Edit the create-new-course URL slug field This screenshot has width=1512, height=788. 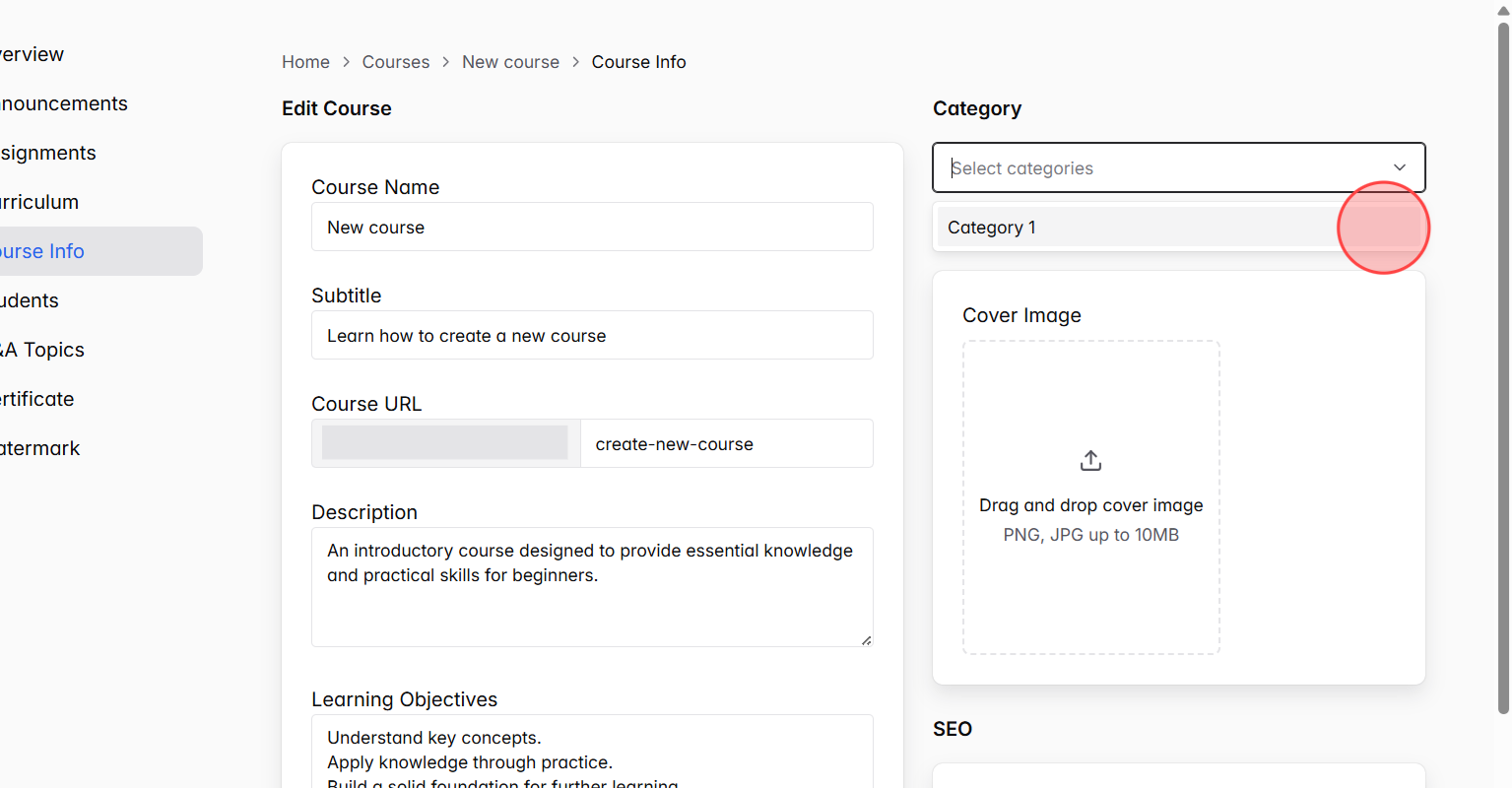(726, 443)
